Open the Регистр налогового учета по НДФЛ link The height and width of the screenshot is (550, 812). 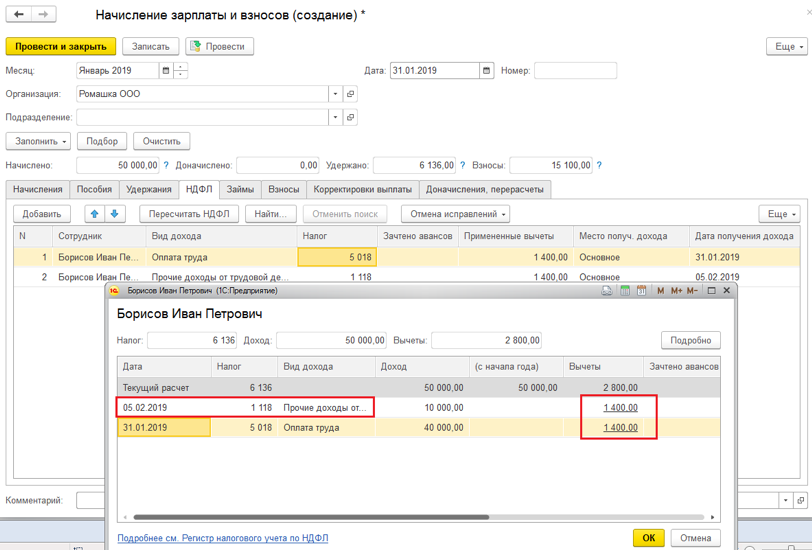[x=223, y=538]
